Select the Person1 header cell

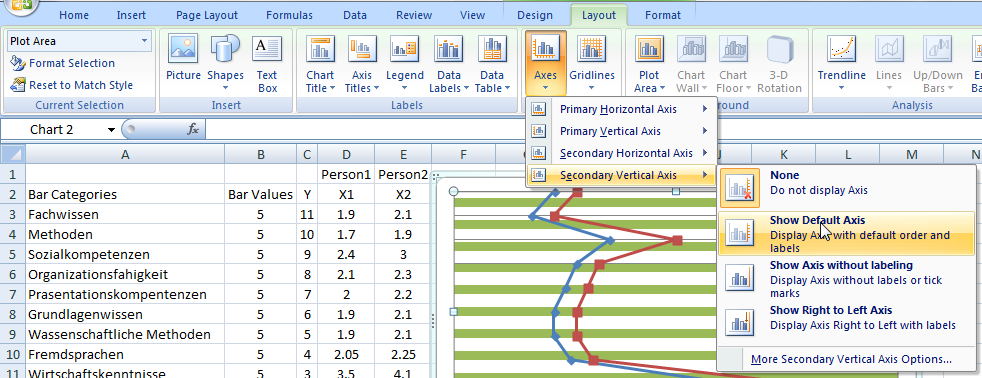tap(346, 175)
